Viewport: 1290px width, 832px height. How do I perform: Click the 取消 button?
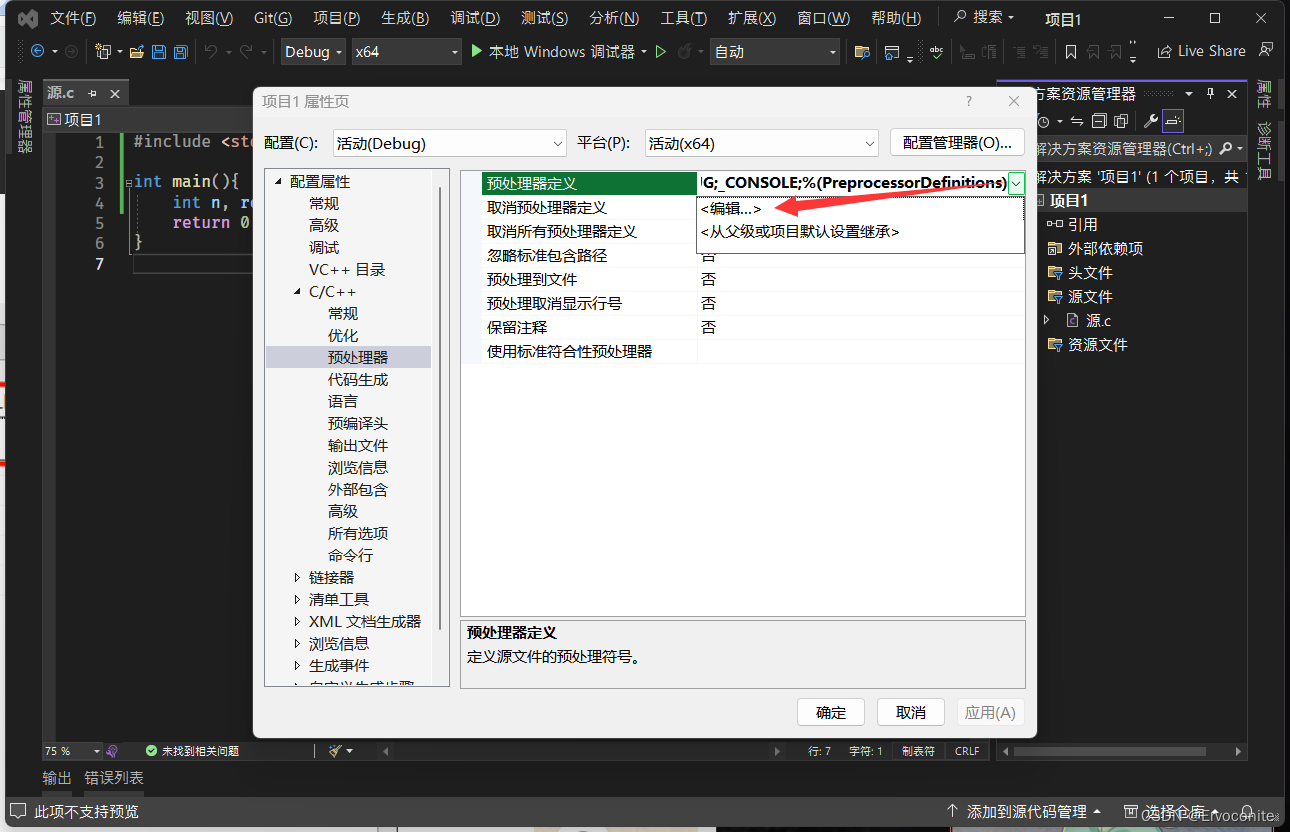click(x=911, y=712)
